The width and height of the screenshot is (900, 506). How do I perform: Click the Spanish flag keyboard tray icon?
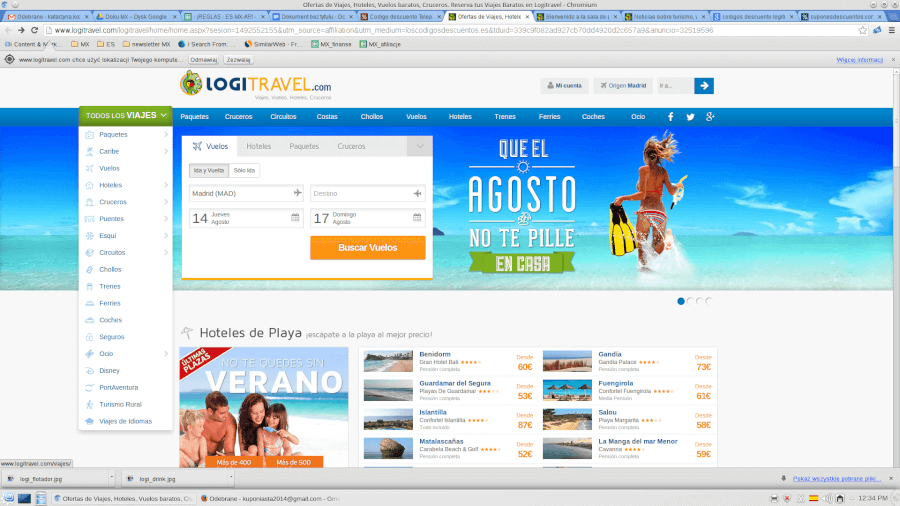813,498
